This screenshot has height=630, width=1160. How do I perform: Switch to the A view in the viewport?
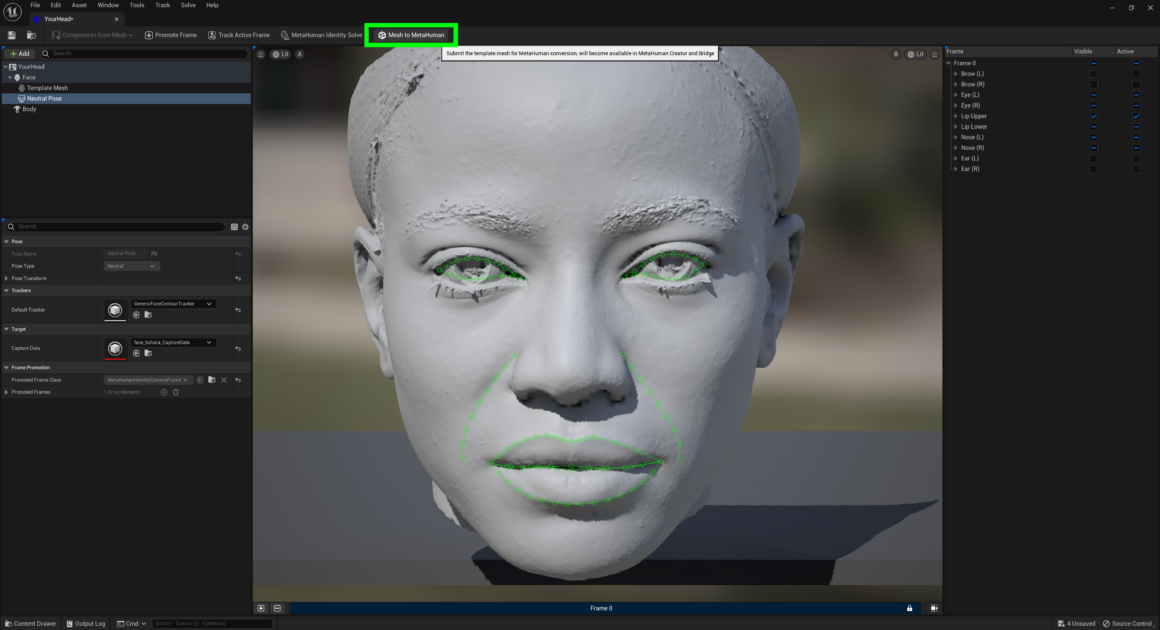click(300, 54)
